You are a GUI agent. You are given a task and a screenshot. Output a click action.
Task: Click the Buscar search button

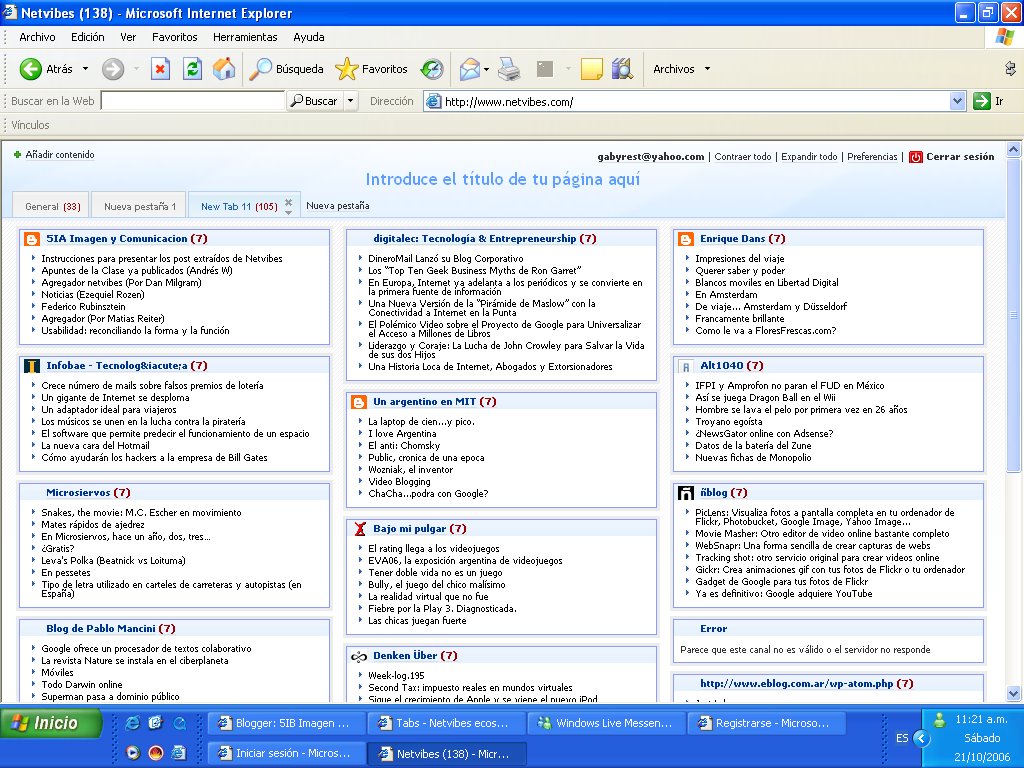[315, 101]
